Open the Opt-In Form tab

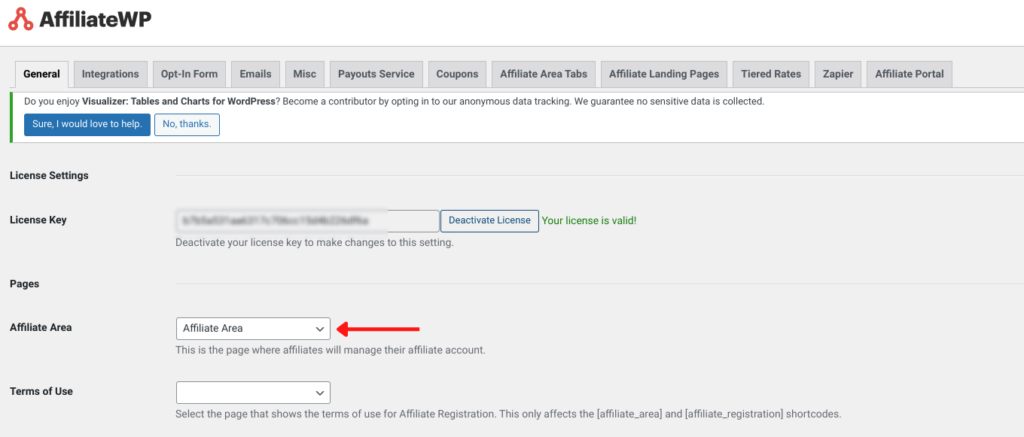click(x=189, y=74)
